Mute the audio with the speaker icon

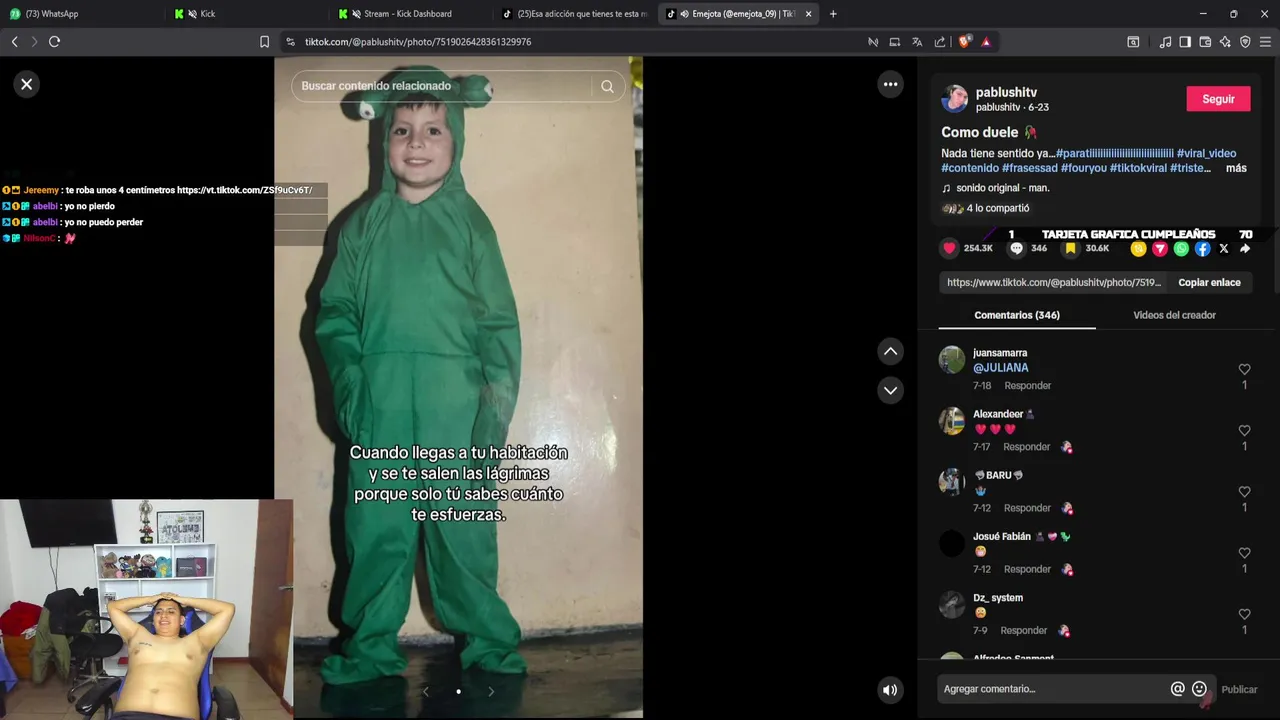click(890, 689)
